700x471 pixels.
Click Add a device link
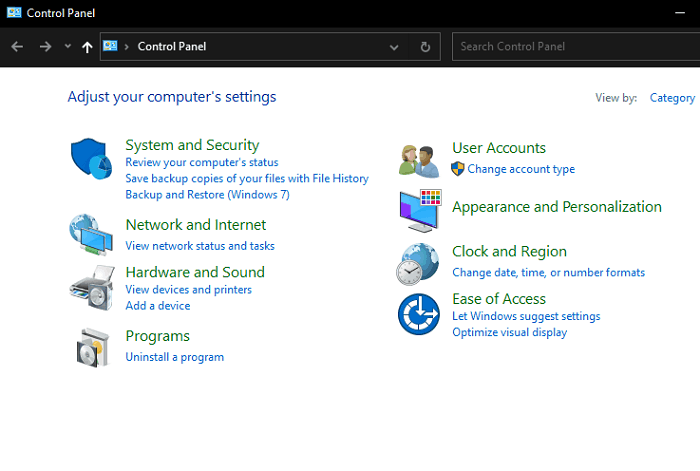[157, 306]
